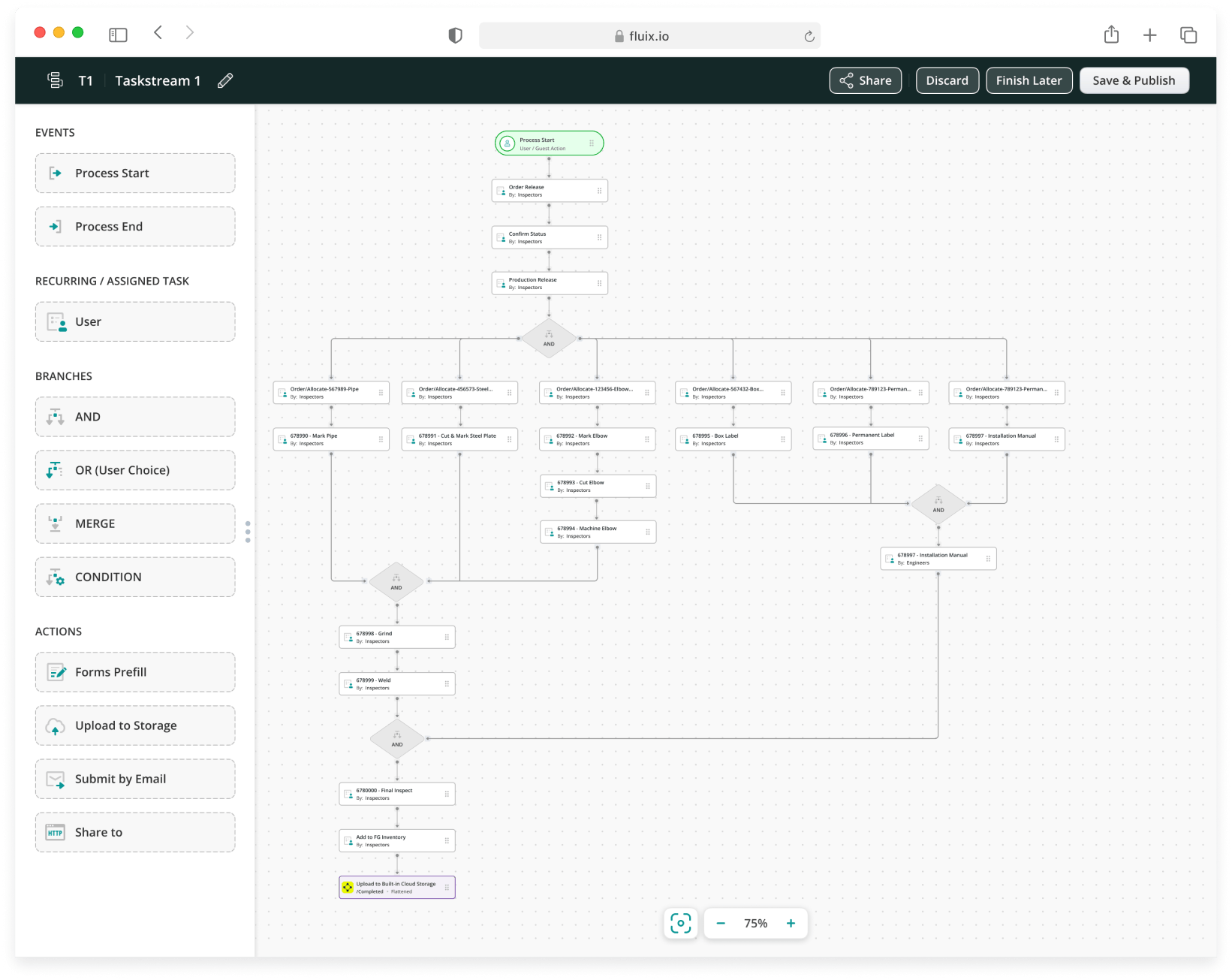Click the fluix.io address bar

click(649, 36)
